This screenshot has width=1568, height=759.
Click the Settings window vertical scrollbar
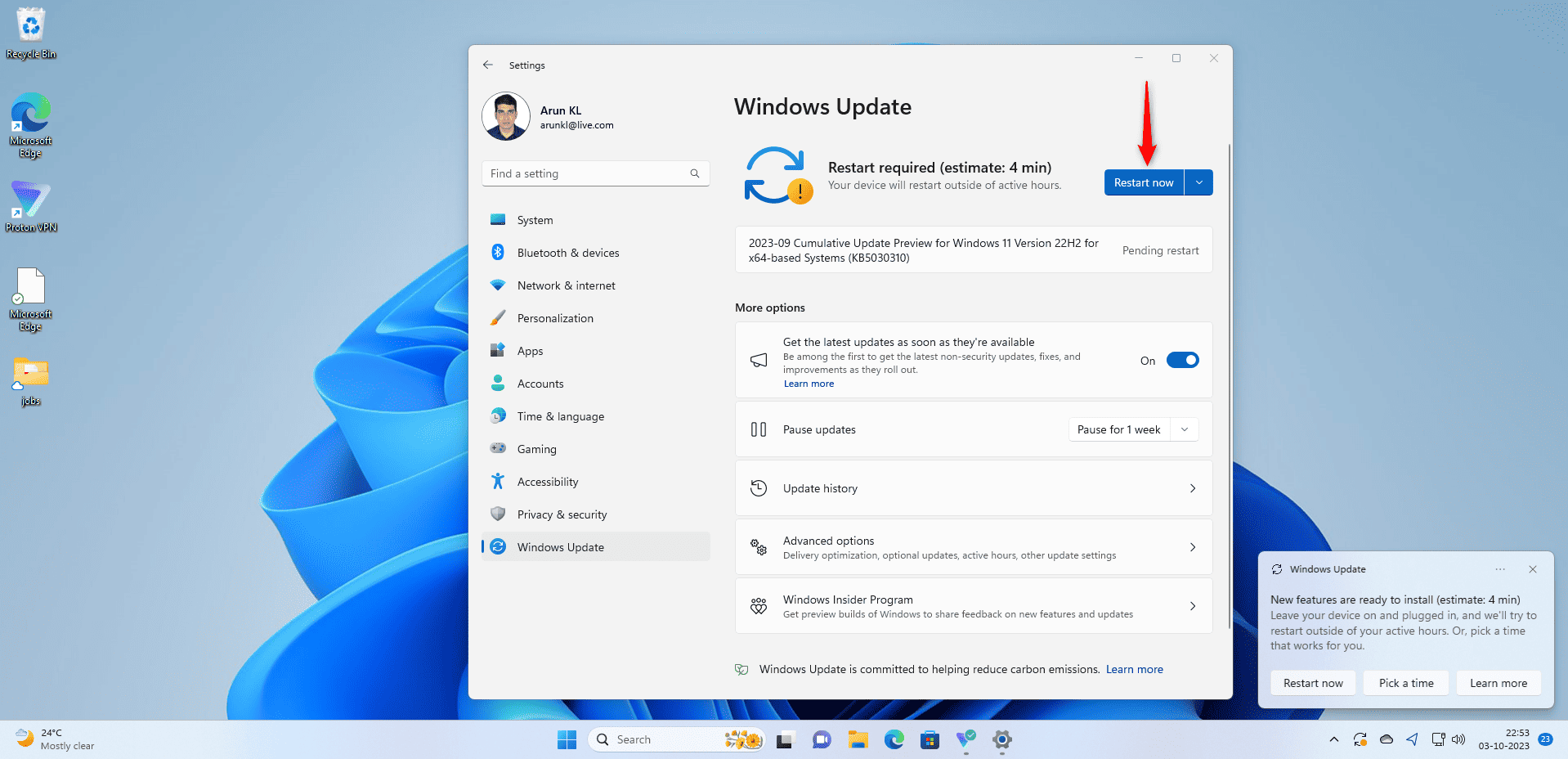click(1229, 386)
